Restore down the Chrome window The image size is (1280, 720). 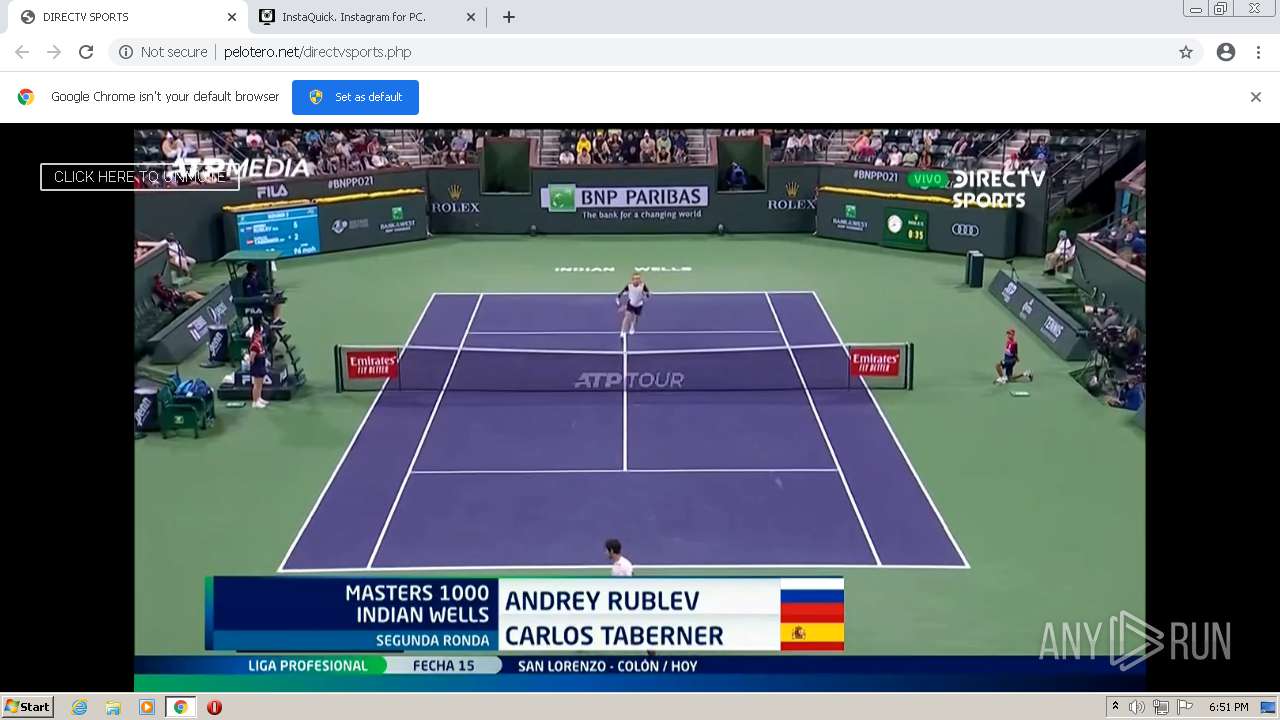[1221, 9]
